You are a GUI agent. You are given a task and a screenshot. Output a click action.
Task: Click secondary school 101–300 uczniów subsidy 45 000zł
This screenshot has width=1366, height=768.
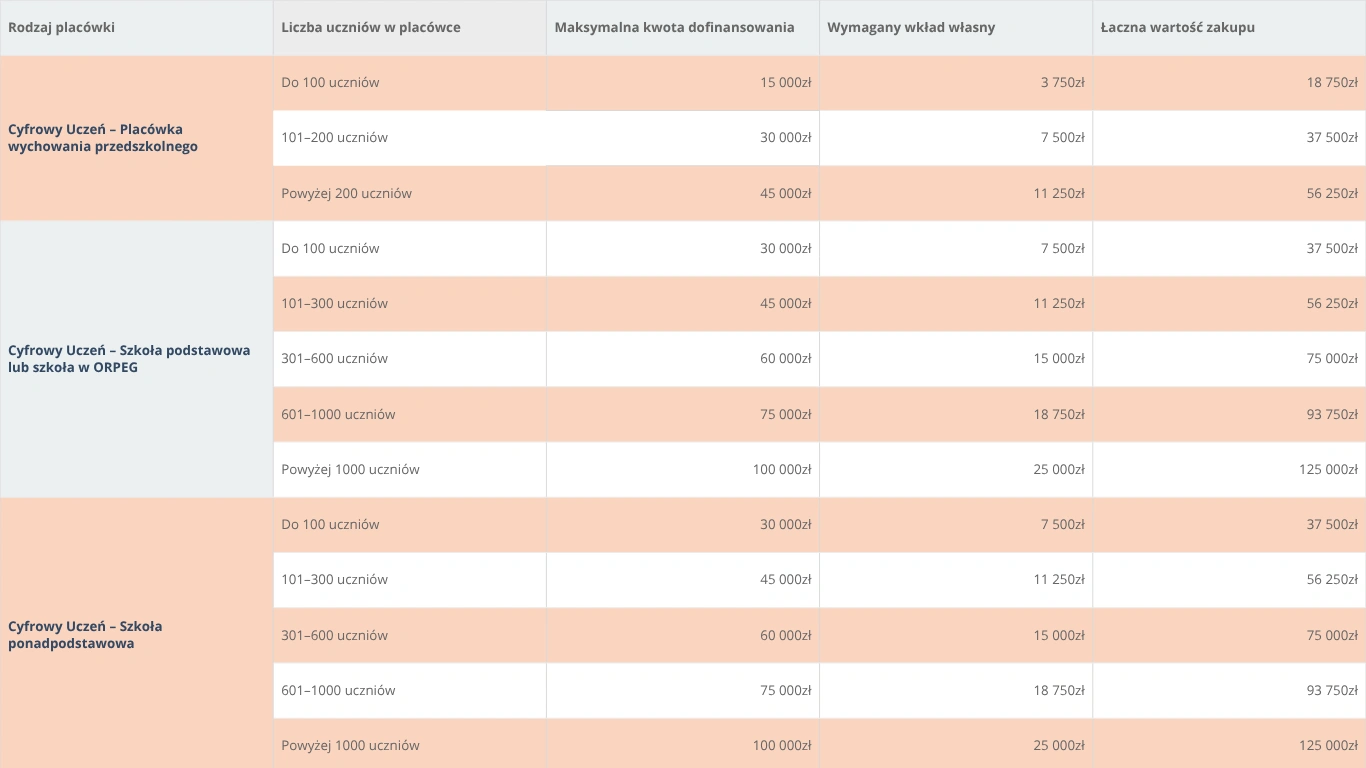click(x=683, y=580)
